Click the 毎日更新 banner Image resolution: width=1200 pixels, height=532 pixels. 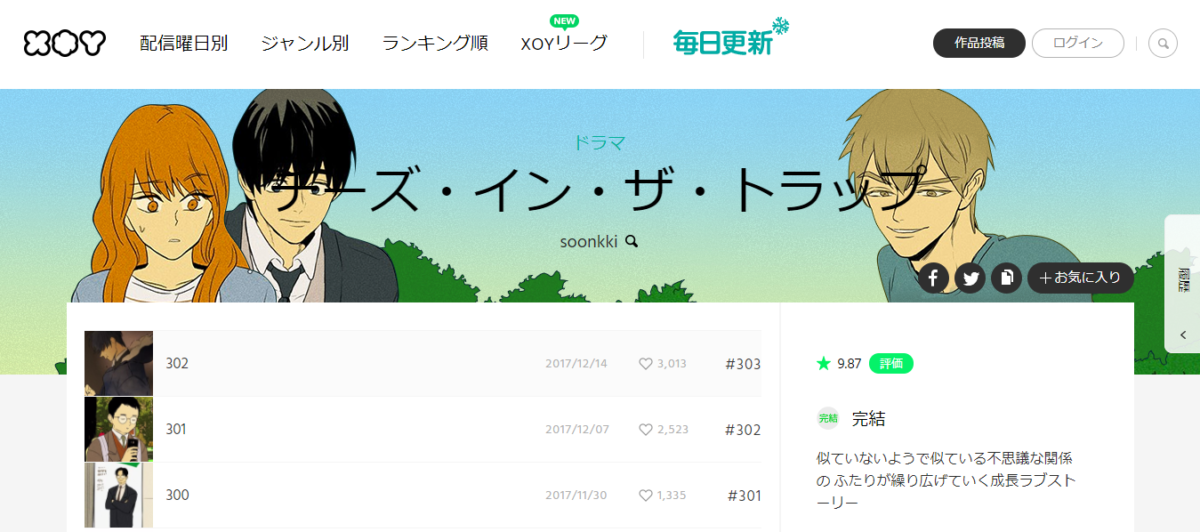coord(730,40)
